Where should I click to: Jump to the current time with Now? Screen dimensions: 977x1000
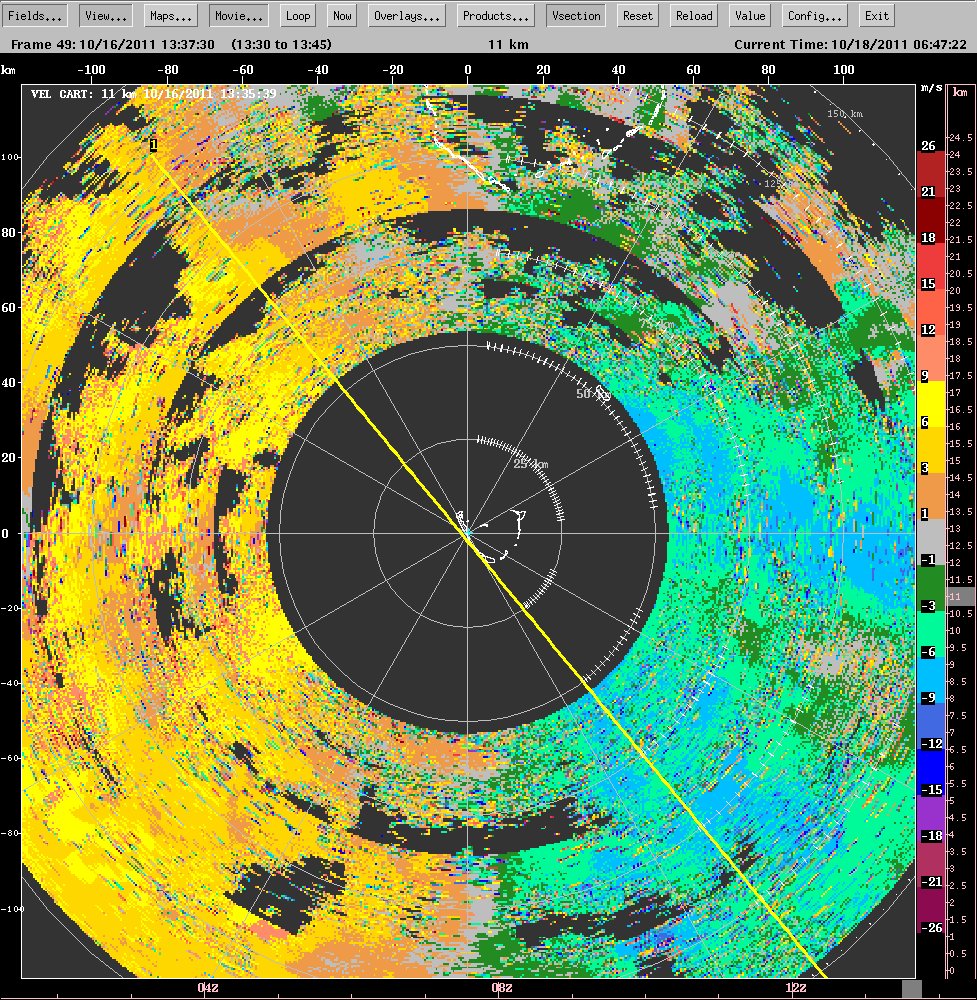(342, 16)
